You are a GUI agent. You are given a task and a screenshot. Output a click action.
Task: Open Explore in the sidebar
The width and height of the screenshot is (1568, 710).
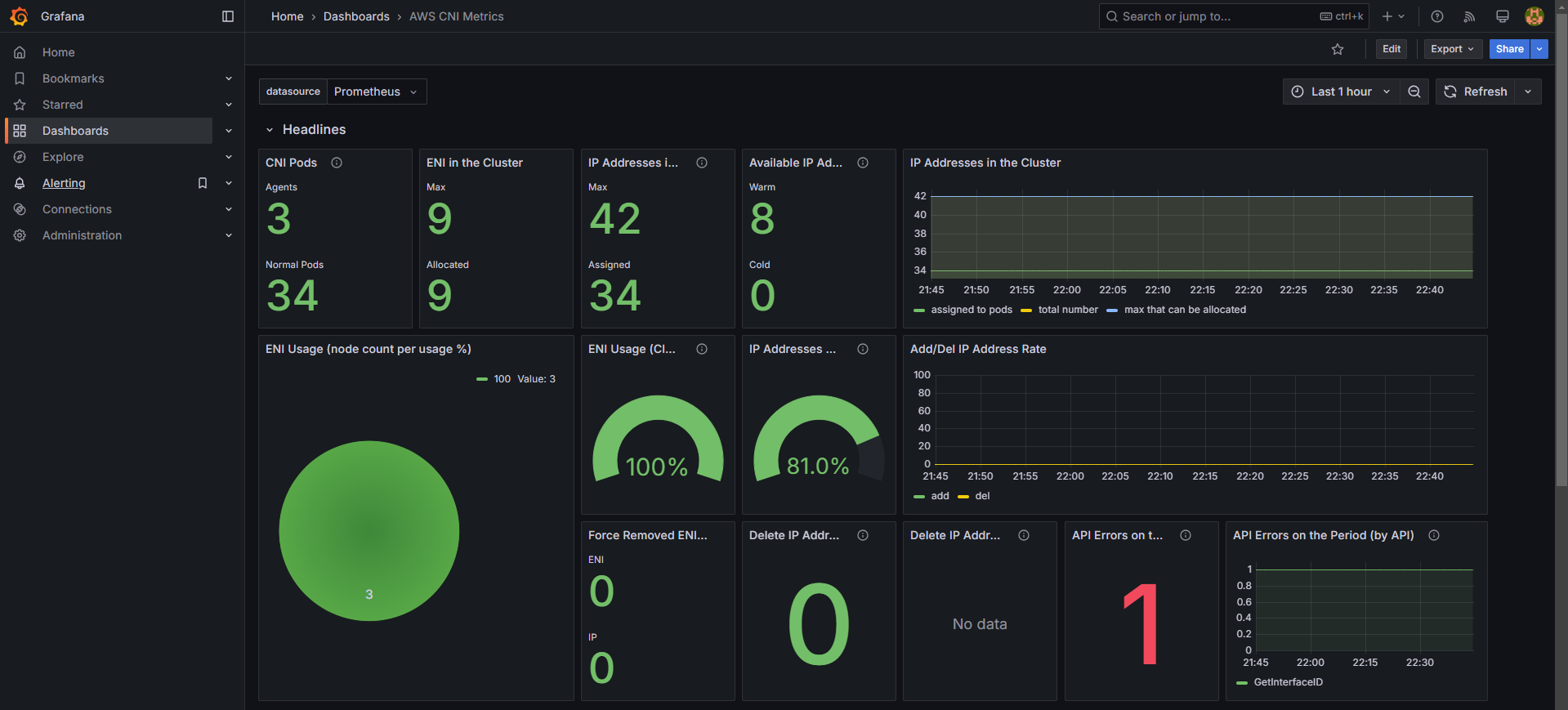pos(63,157)
